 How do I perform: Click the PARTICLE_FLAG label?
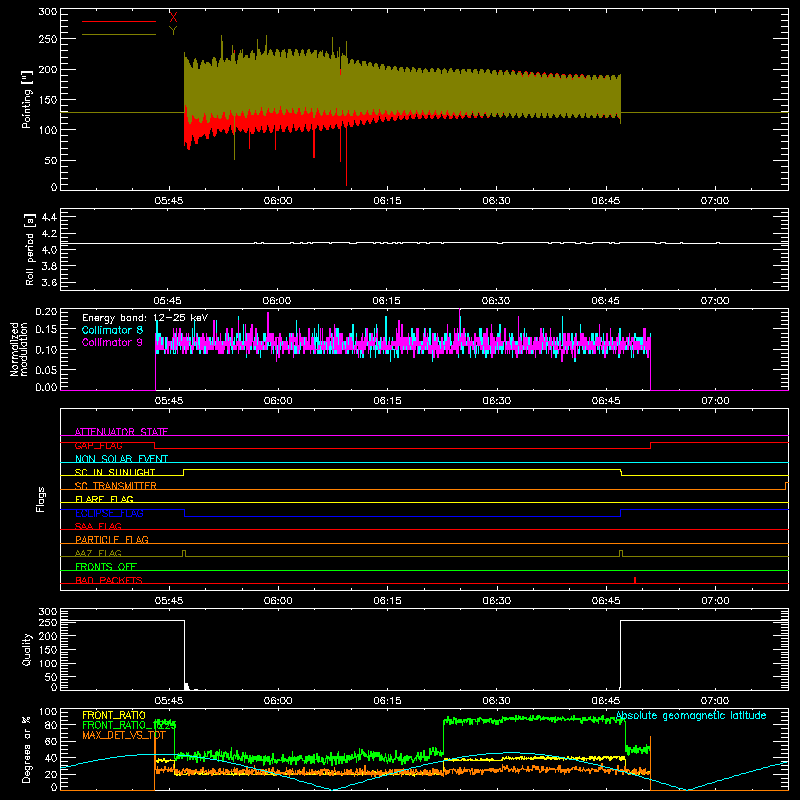click(112, 539)
